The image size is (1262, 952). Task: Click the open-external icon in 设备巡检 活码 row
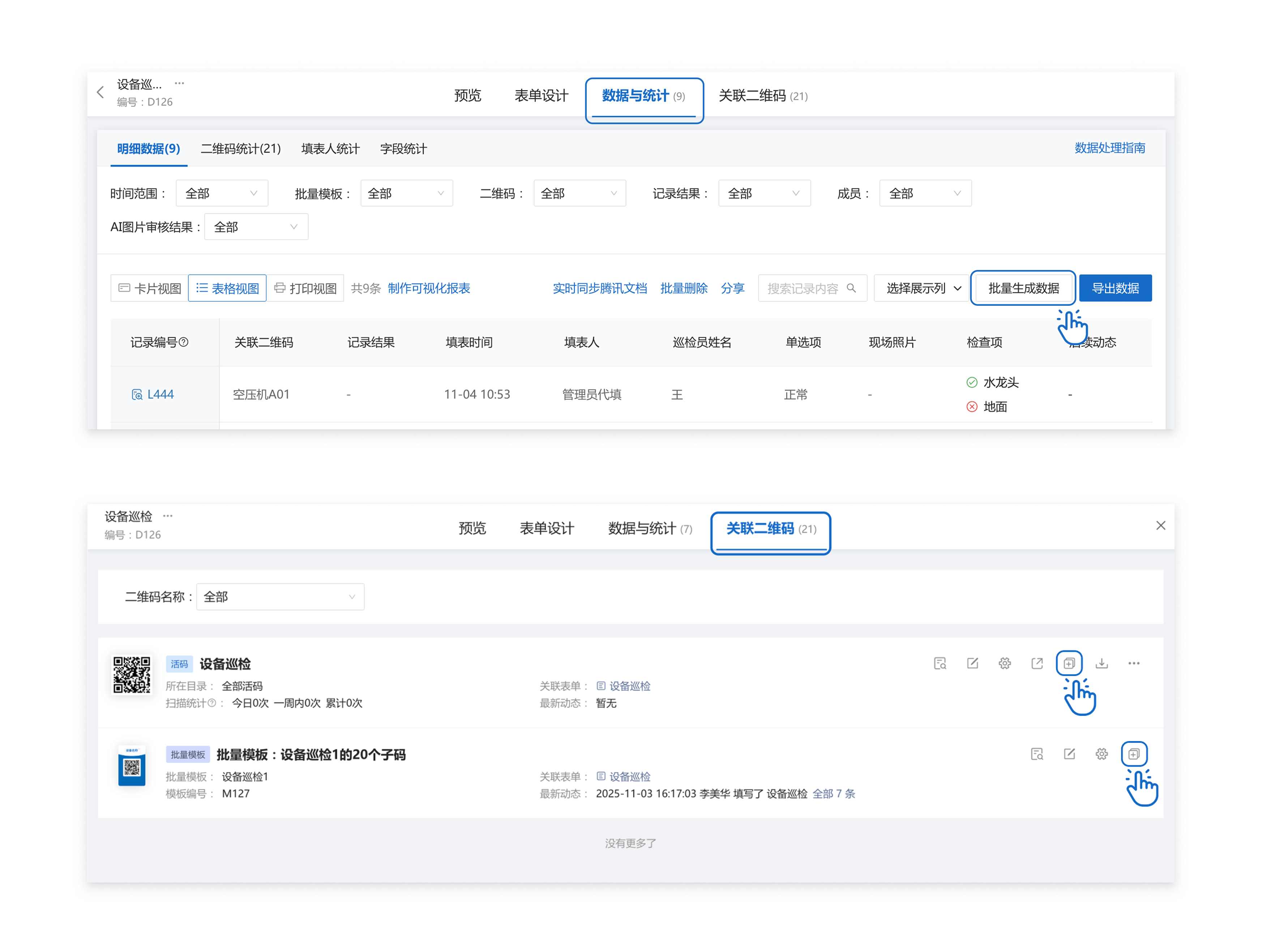tap(1037, 663)
